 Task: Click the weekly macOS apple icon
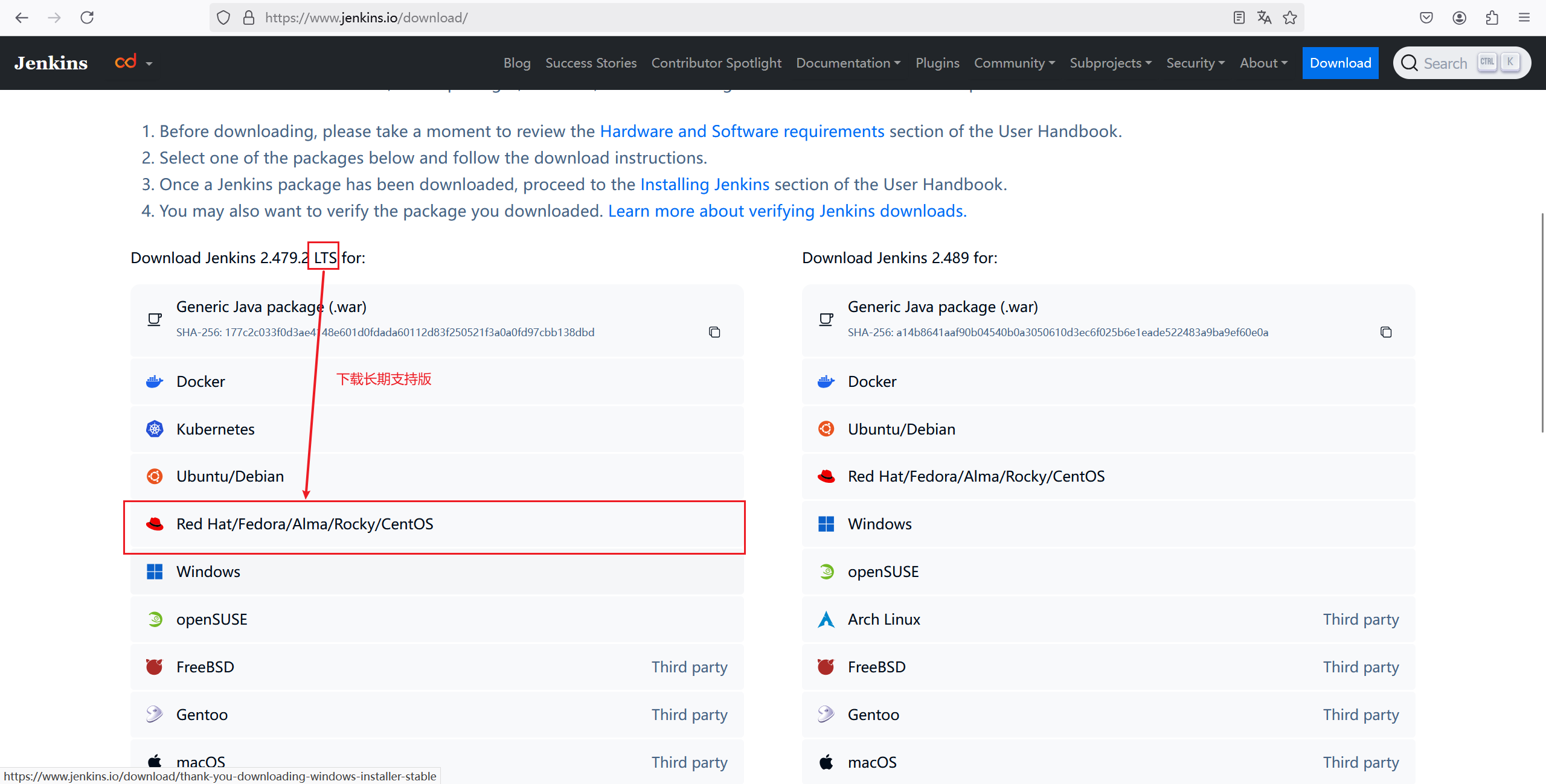tap(826, 762)
